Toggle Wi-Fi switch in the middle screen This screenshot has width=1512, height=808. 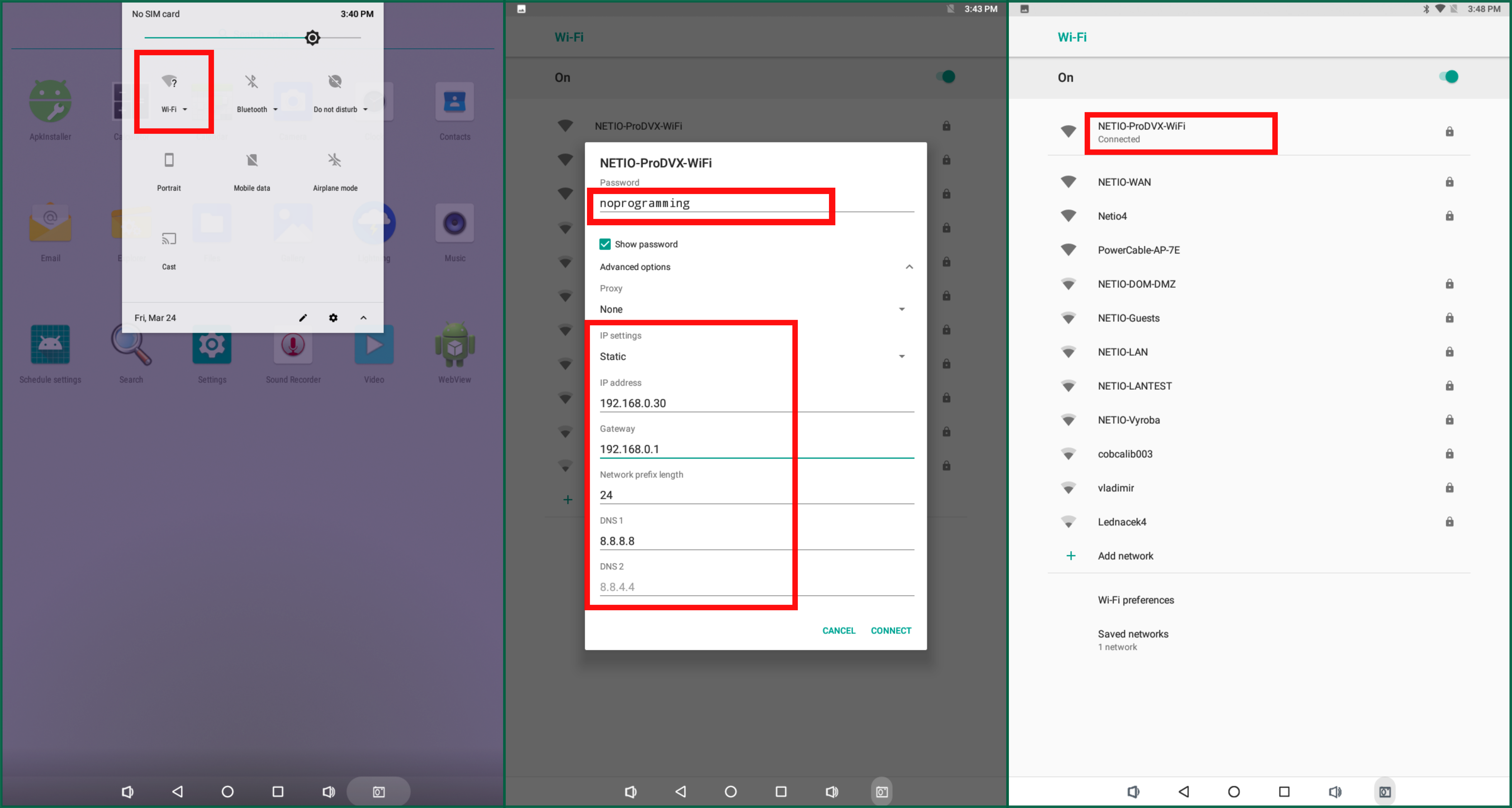point(946,77)
